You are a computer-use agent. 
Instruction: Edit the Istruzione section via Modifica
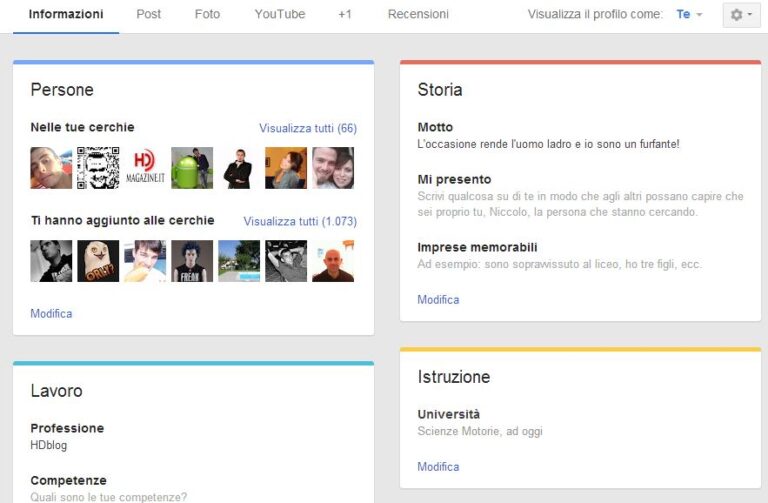click(438, 467)
